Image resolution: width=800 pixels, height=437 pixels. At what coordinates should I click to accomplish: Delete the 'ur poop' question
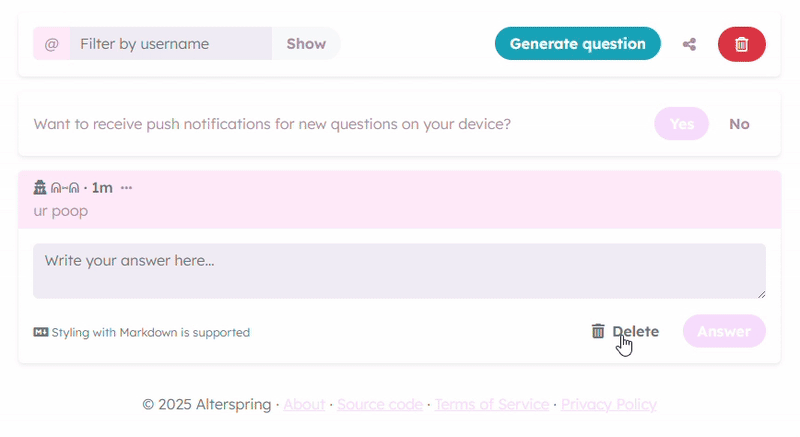click(625, 331)
